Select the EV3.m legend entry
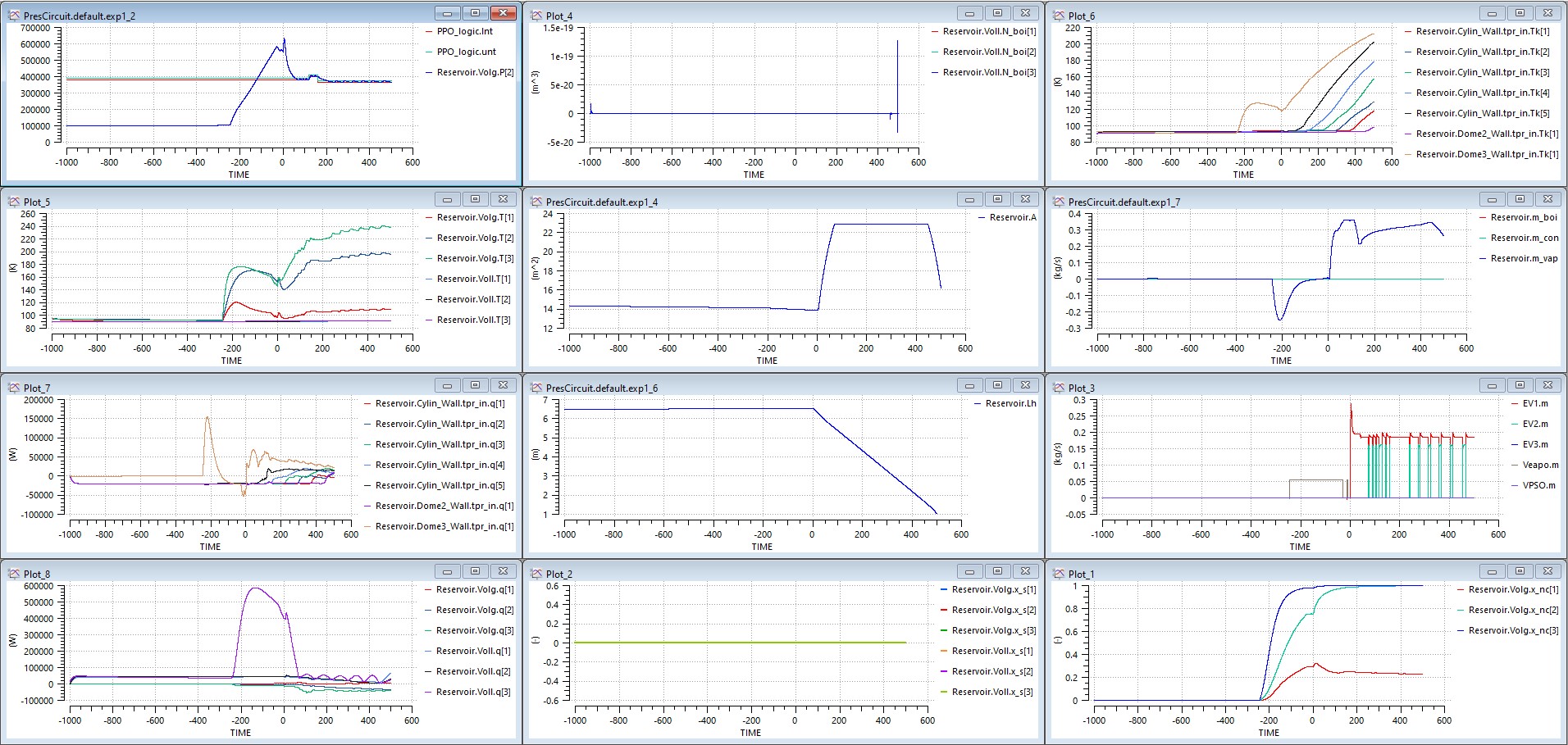This screenshot has width=1568, height=745. point(1530,444)
